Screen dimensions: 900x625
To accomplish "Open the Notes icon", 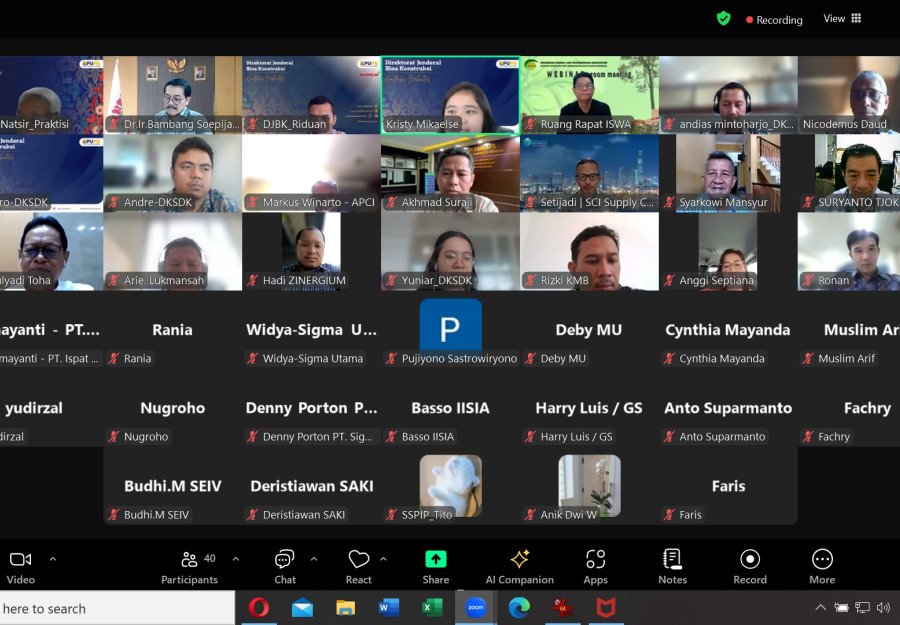I will tap(672, 558).
